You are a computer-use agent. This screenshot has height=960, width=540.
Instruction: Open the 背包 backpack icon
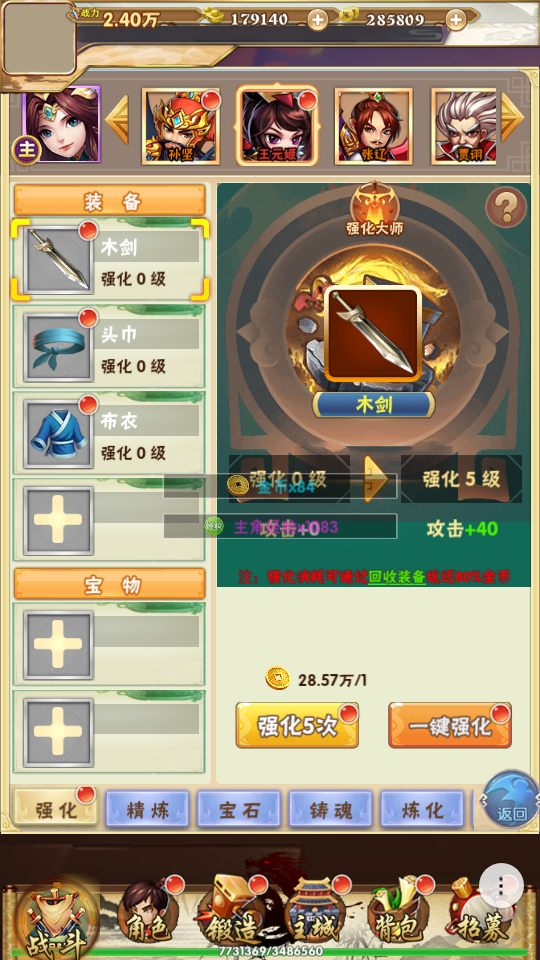(x=398, y=914)
